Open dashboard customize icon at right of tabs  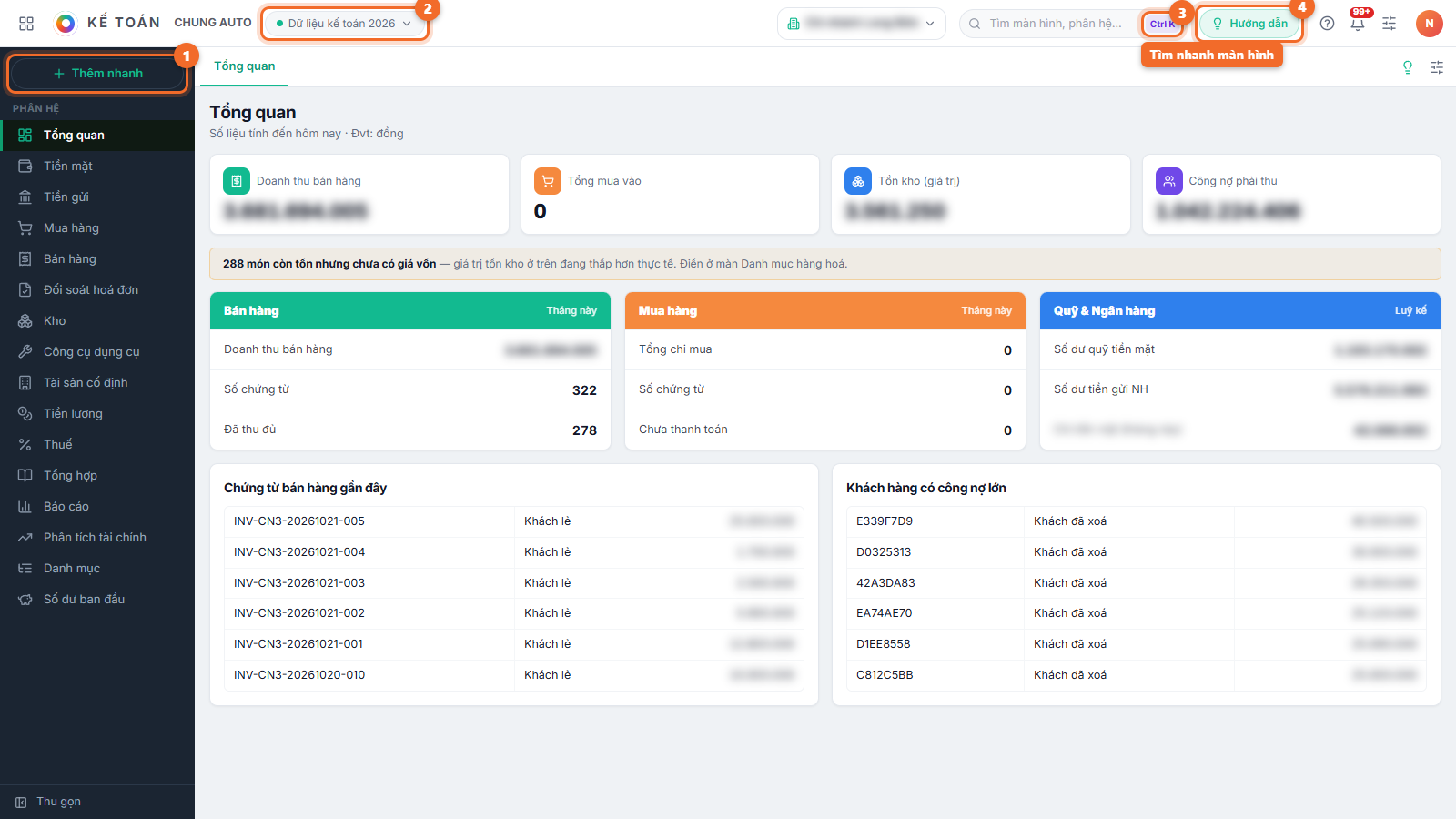(x=1437, y=67)
